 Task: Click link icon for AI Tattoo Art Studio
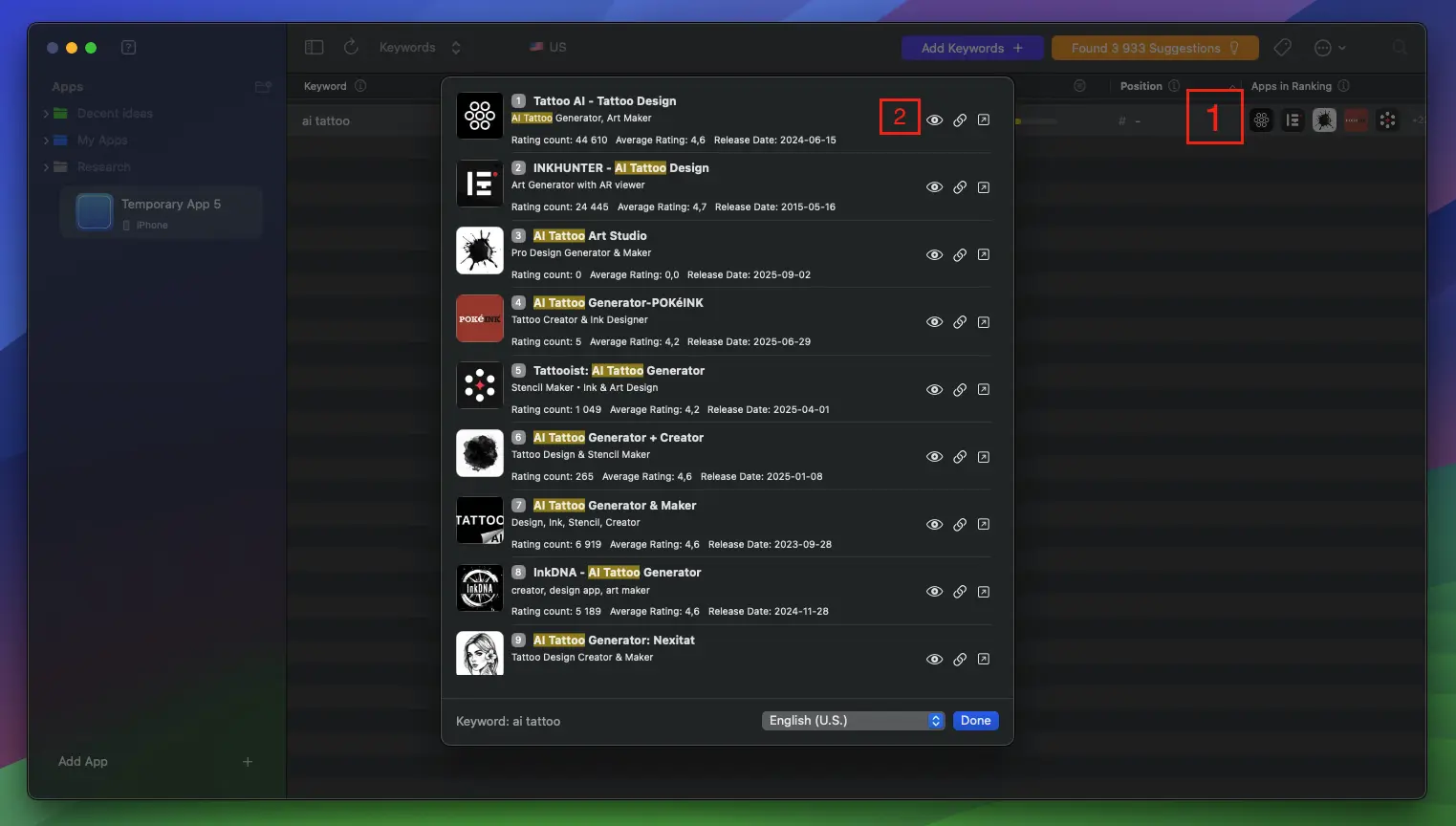coord(959,255)
